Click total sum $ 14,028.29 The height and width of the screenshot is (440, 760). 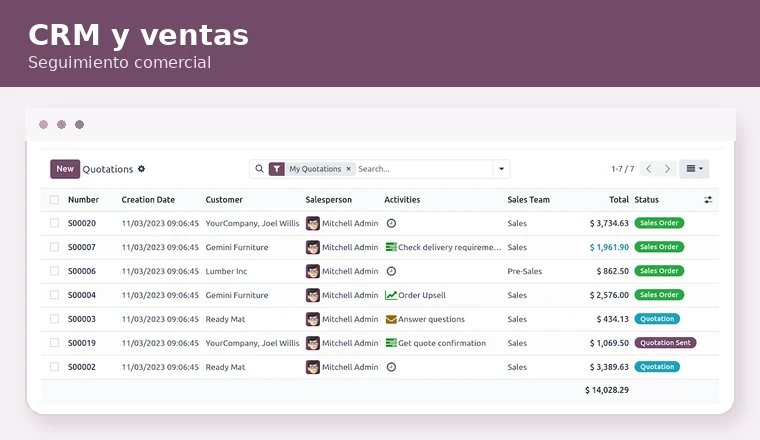(x=607, y=390)
